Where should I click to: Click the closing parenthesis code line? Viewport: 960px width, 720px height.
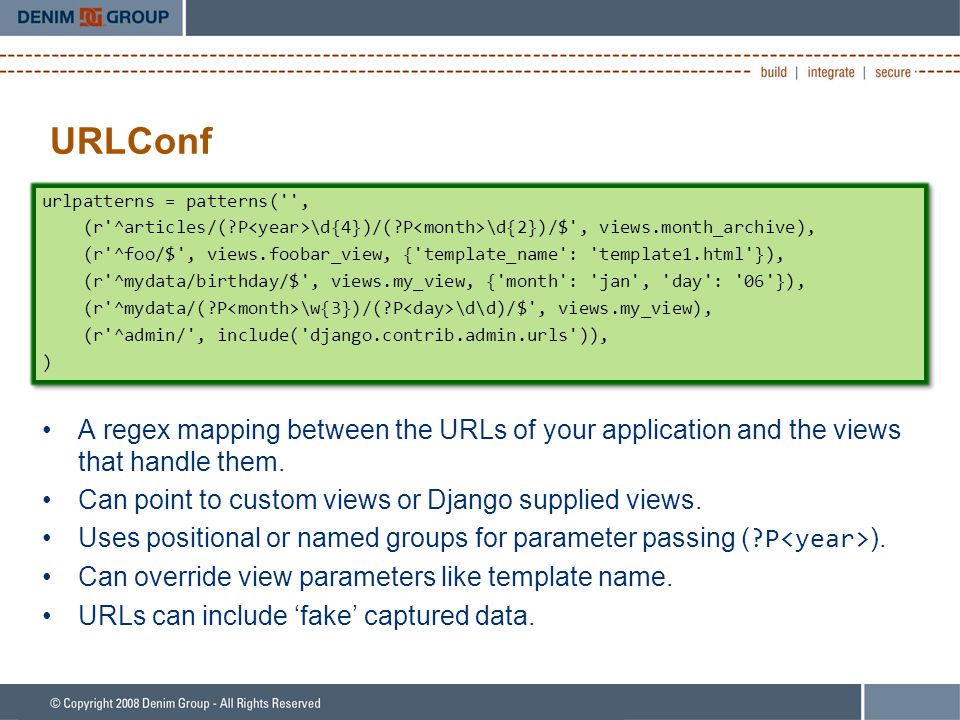click(x=47, y=362)
